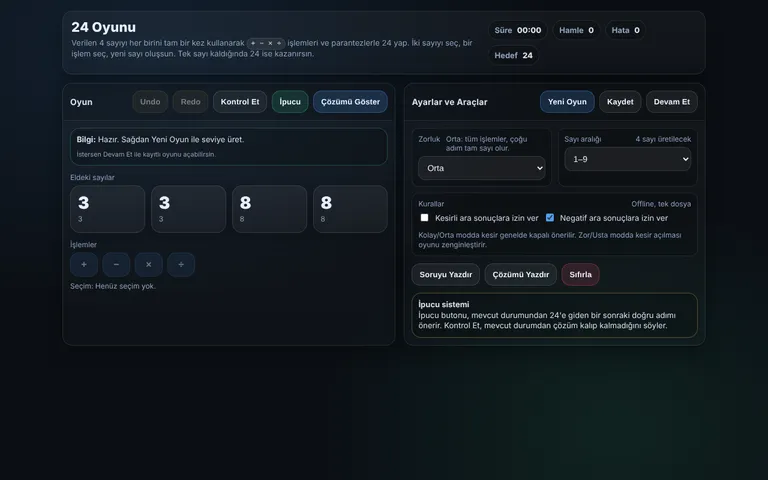Resume with Devam Et button
The height and width of the screenshot is (480, 768).
coord(672,102)
